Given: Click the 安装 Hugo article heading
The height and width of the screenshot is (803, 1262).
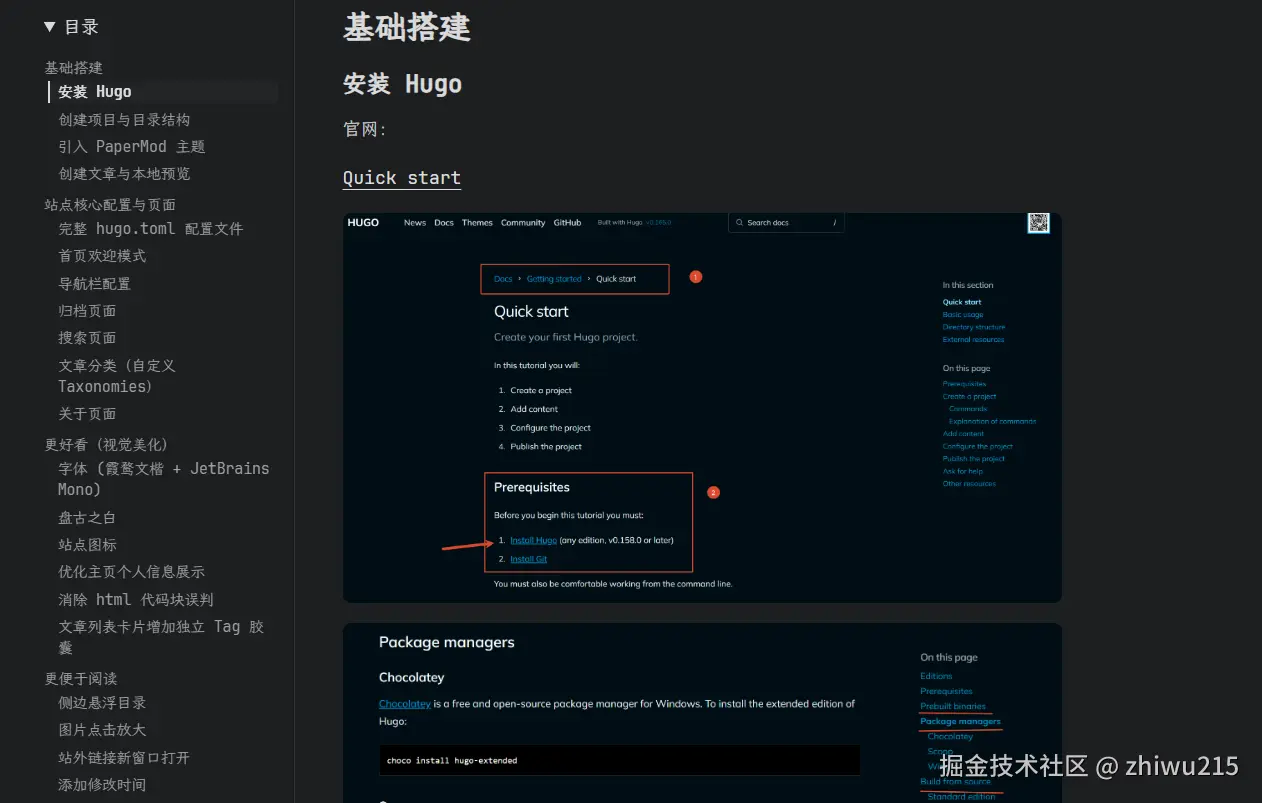Looking at the screenshot, I should (x=403, y=84).
